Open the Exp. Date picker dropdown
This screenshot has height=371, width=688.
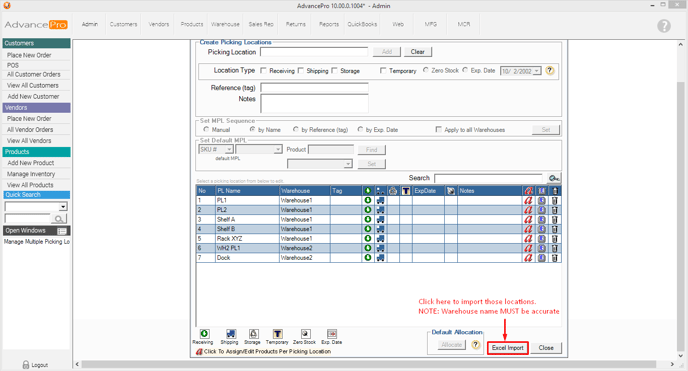537,71
